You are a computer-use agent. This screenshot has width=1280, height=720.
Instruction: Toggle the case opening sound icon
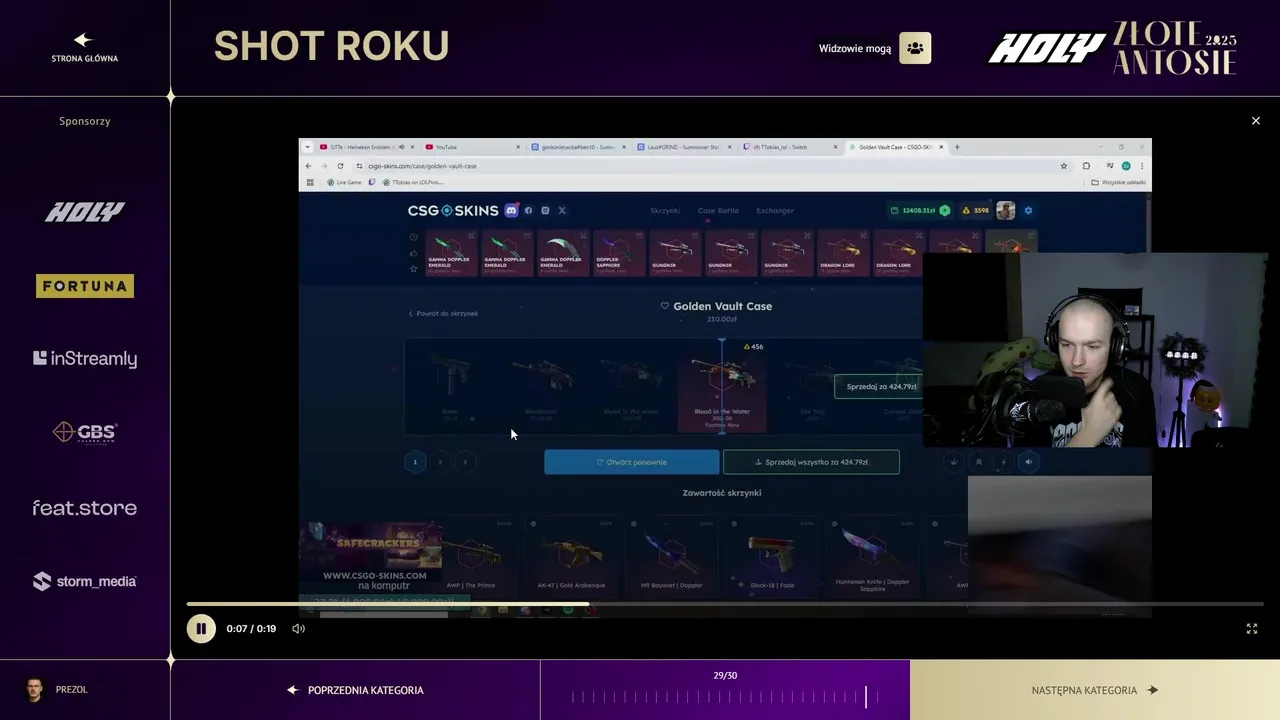[x=1029, y=462]
